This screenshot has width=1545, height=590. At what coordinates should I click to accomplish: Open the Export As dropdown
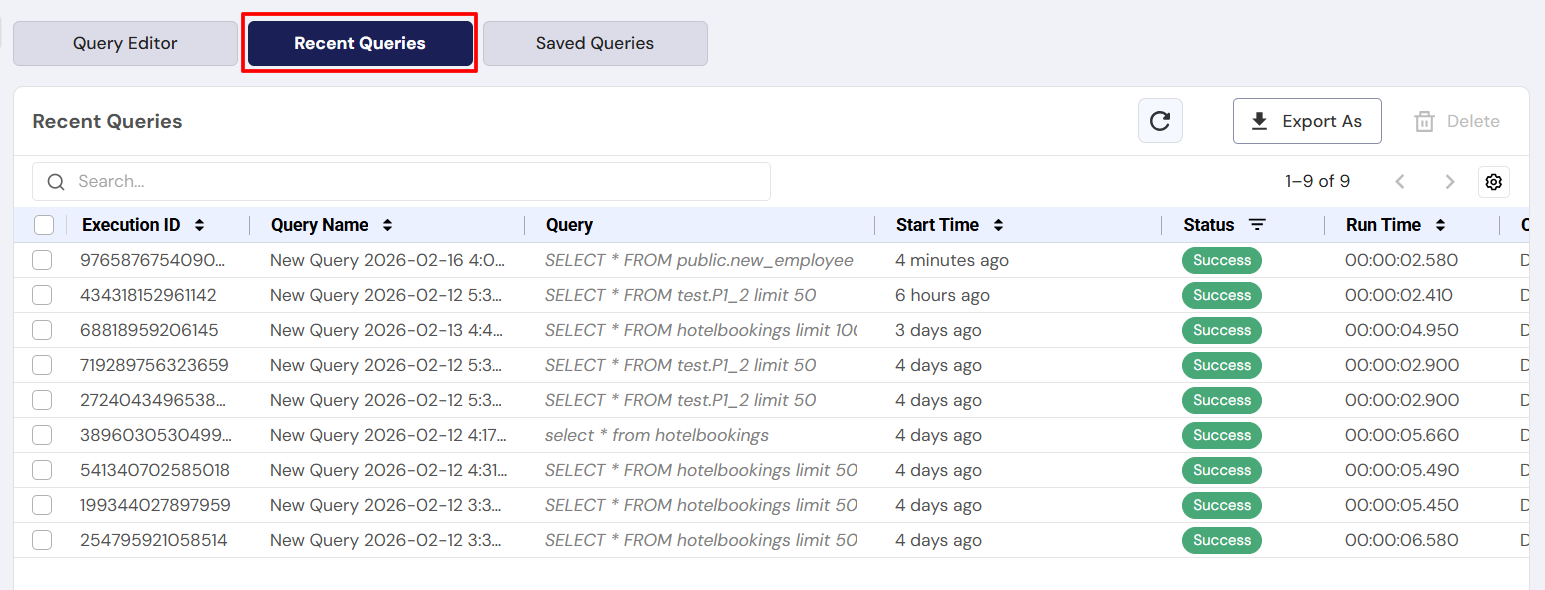pyautogui.click(x=1307, y=120)
